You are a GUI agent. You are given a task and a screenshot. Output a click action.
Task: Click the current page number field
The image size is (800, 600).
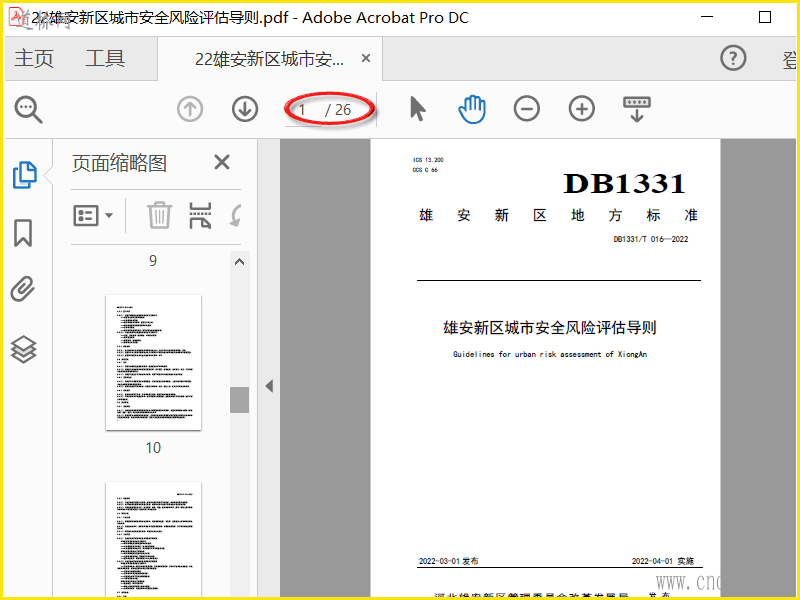303,110
